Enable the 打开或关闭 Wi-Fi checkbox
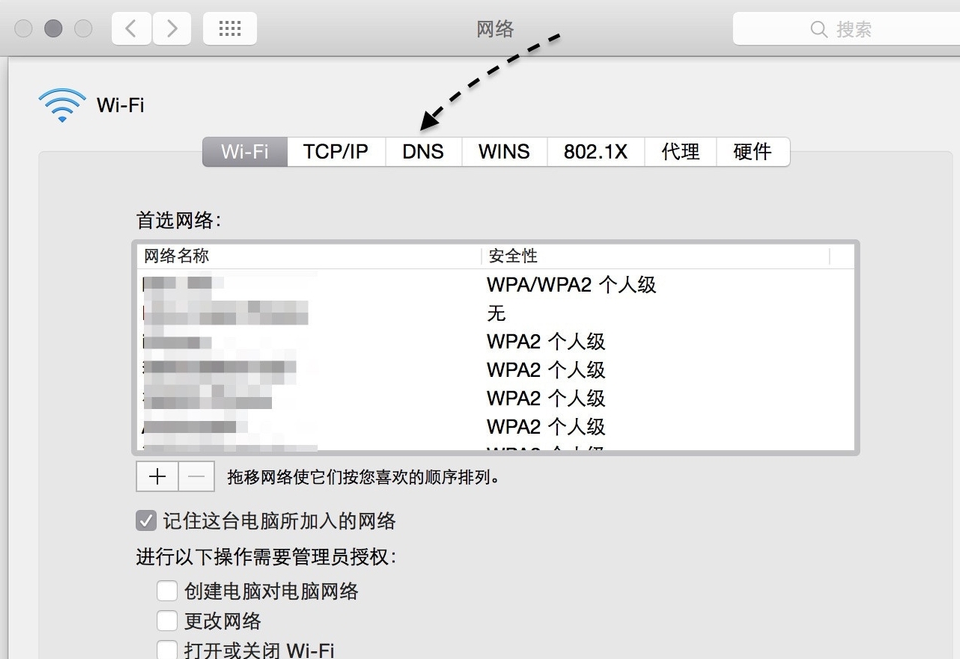 [x=166, y=648]
